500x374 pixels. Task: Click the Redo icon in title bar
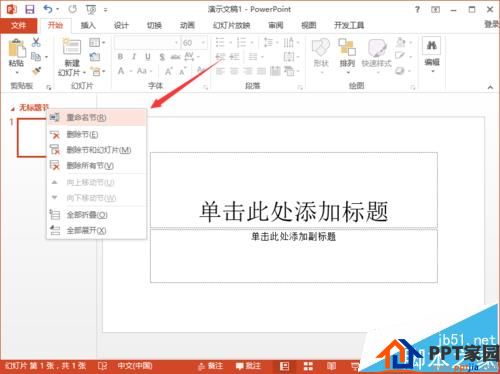(72, 9)
